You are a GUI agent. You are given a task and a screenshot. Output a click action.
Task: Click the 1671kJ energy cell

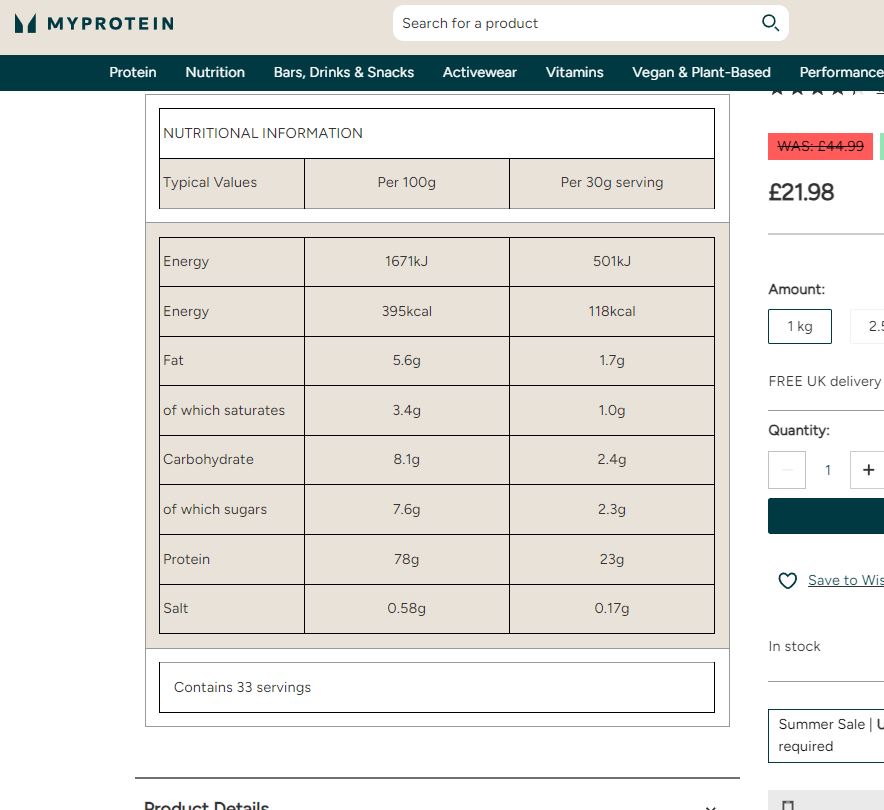406,262
